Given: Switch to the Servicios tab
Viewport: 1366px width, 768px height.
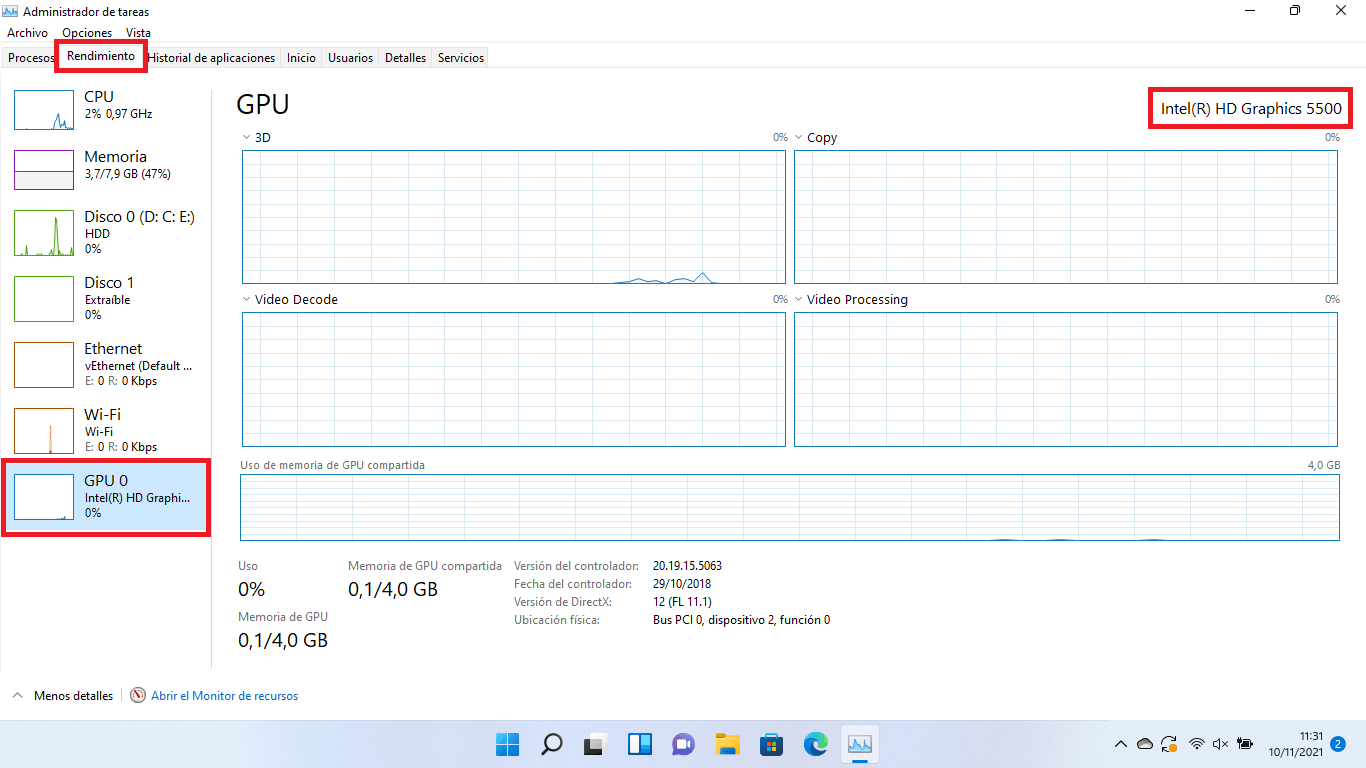Looking at the screenshot, I should pyautogui.click(x=461, y=58).
